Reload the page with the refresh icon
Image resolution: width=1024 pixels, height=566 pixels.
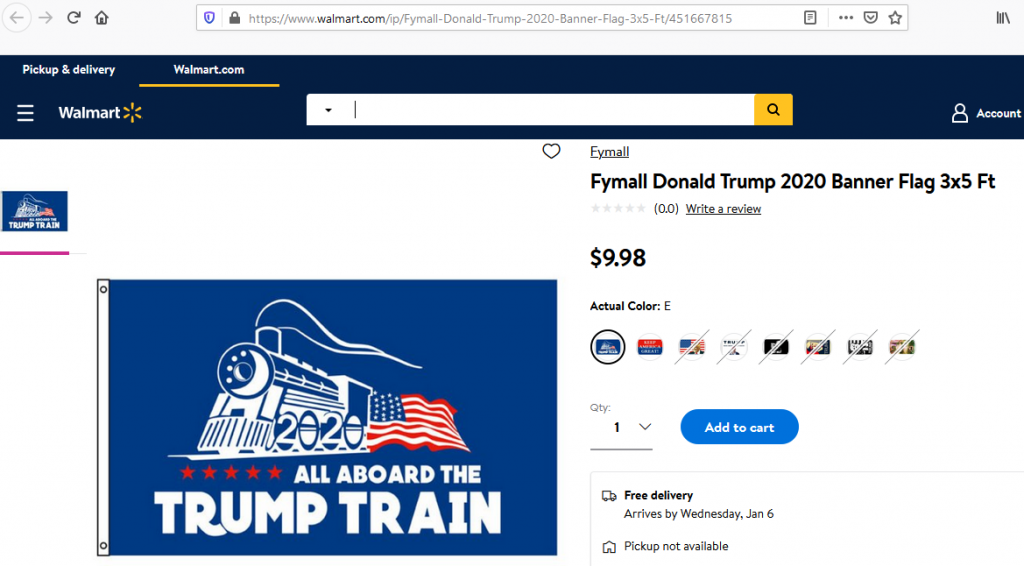[73, 18]
